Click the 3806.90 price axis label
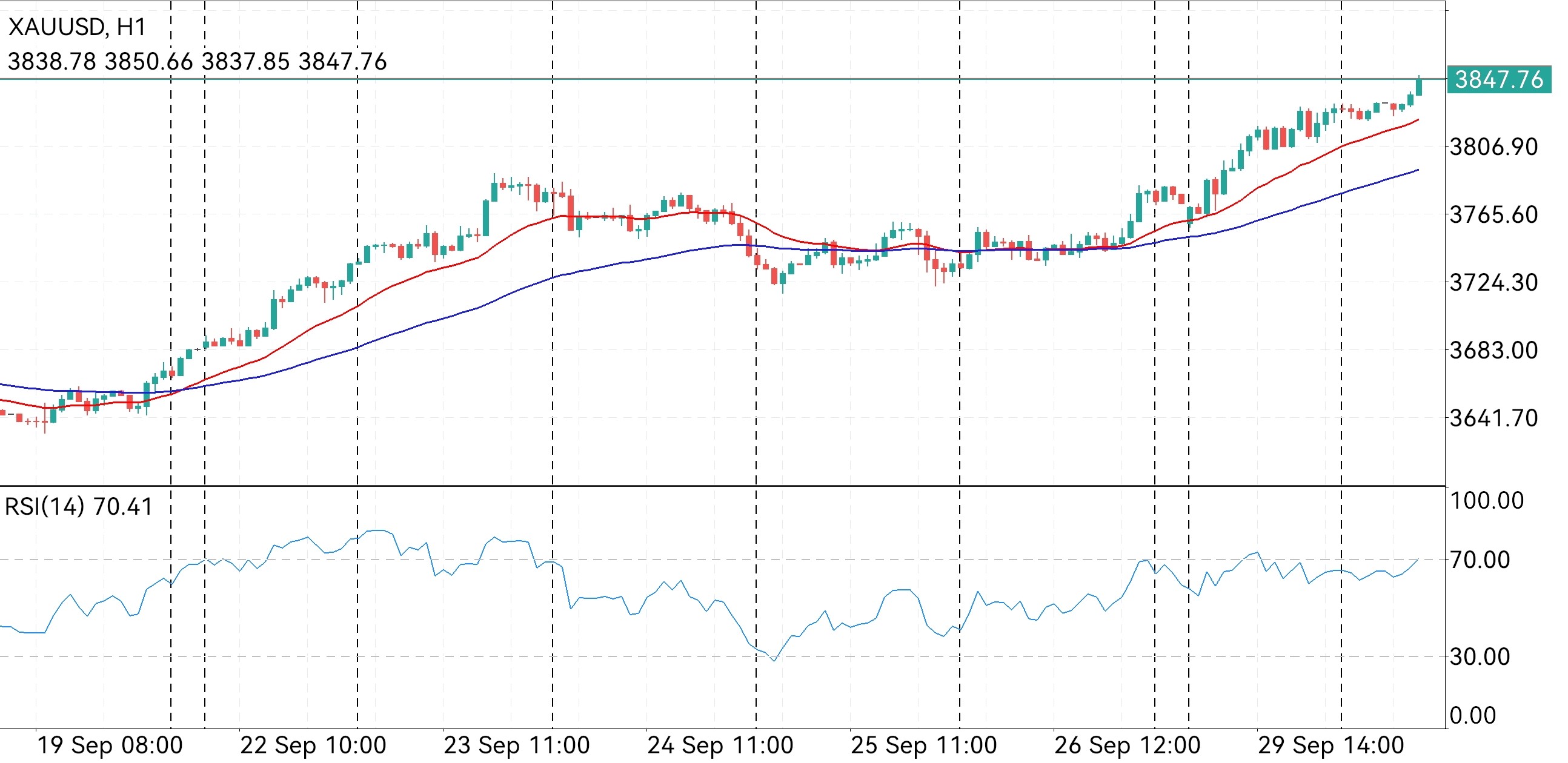 pyautogui.click(x=1493, y=147)
